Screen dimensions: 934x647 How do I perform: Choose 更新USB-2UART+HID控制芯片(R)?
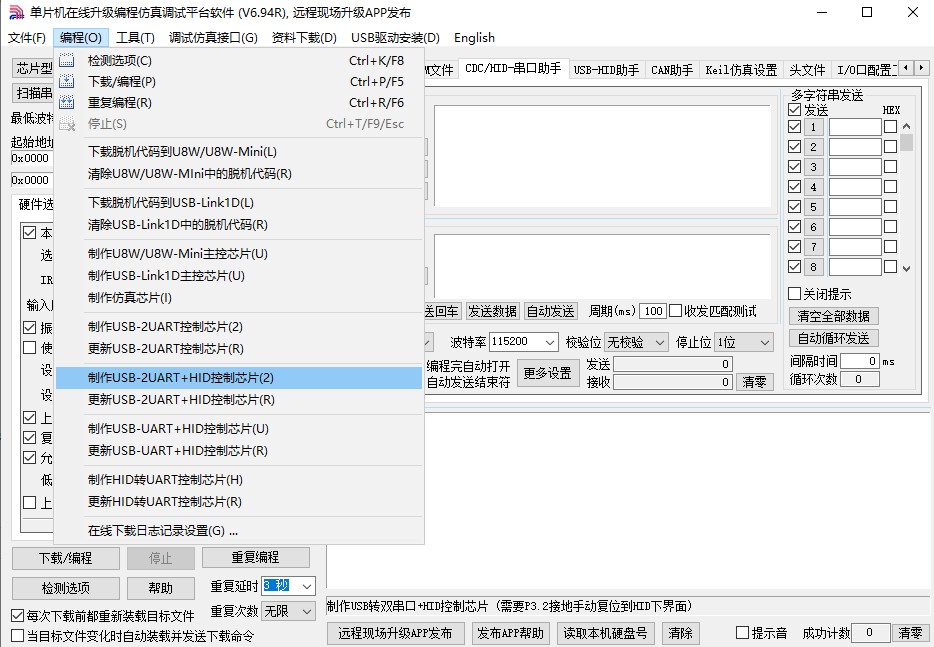coord(239,400)
